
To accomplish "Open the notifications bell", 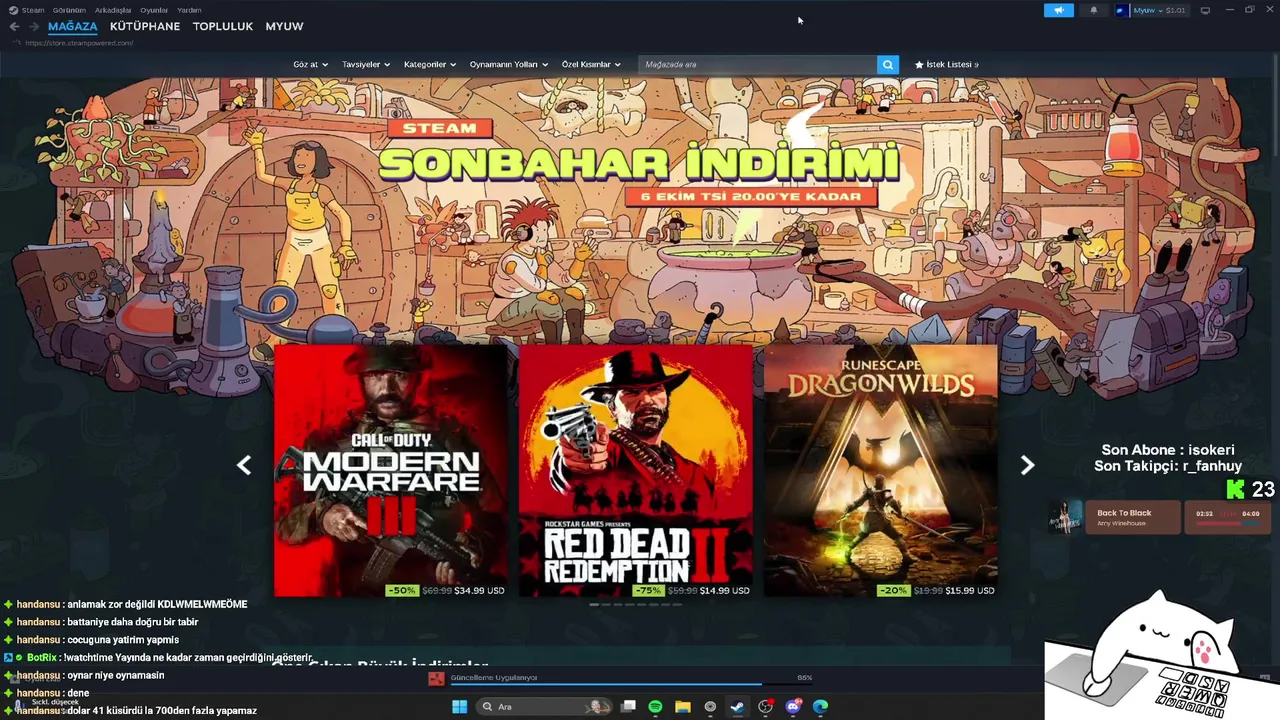I will 1093,10.
